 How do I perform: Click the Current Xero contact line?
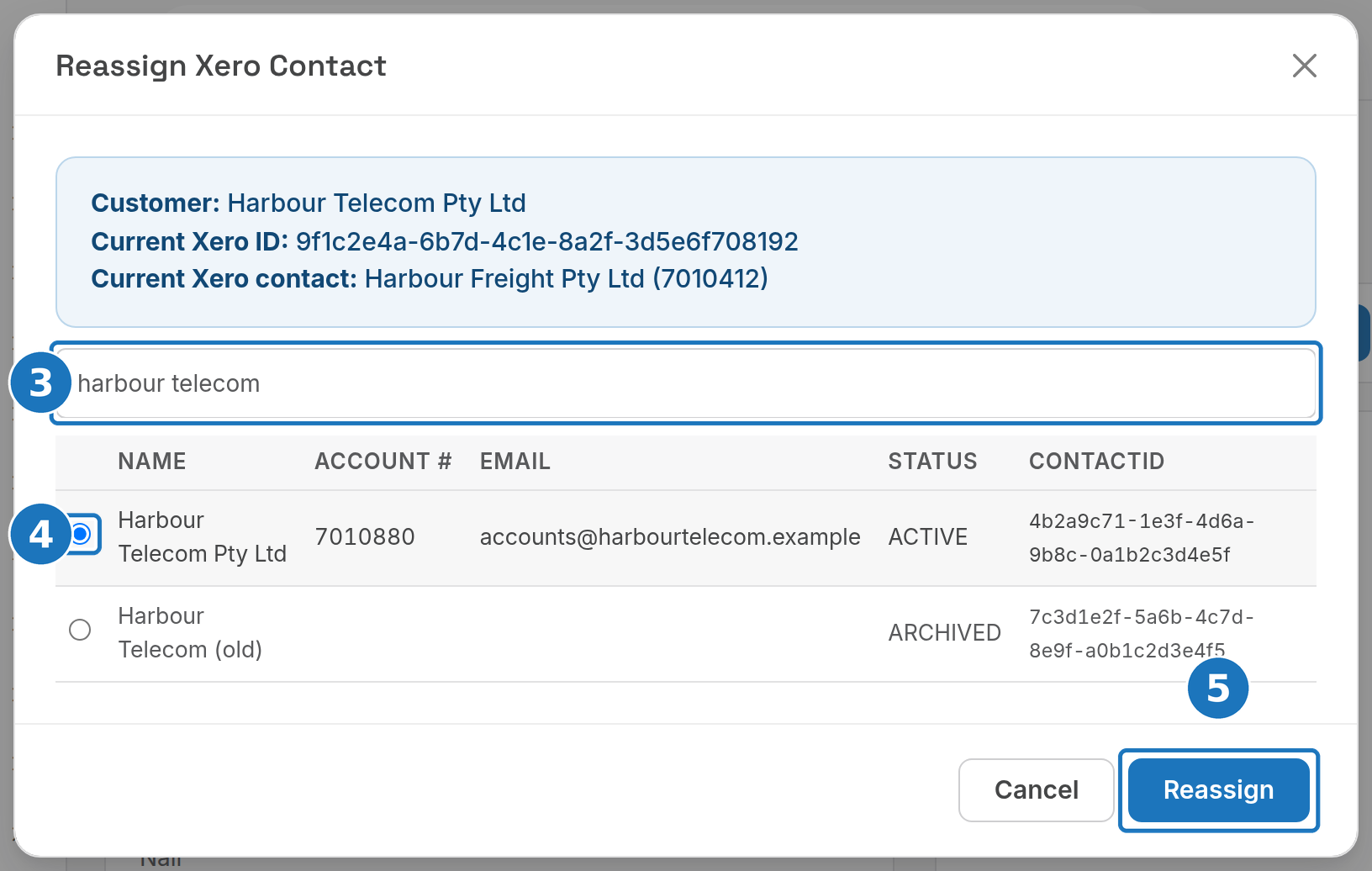(430, 278)
